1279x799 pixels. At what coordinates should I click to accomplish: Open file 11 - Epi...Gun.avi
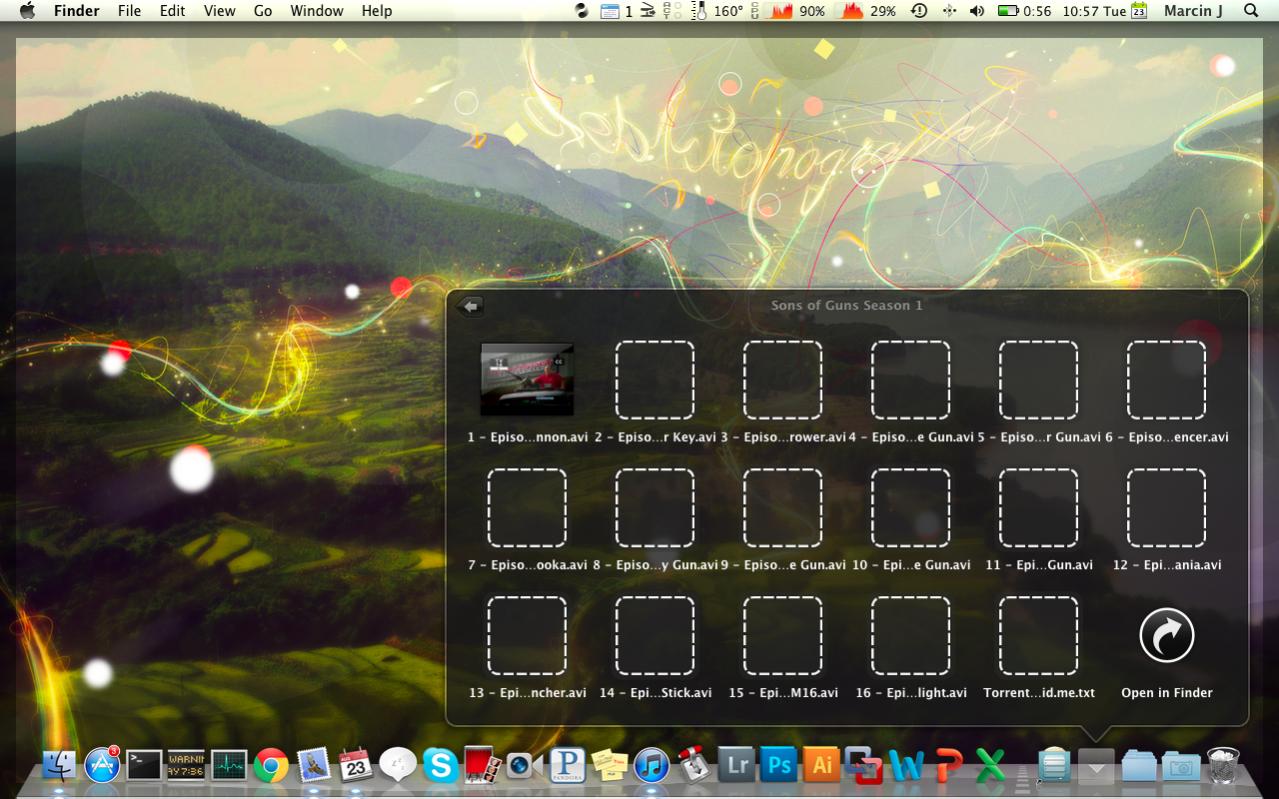tap(1039, 507)
